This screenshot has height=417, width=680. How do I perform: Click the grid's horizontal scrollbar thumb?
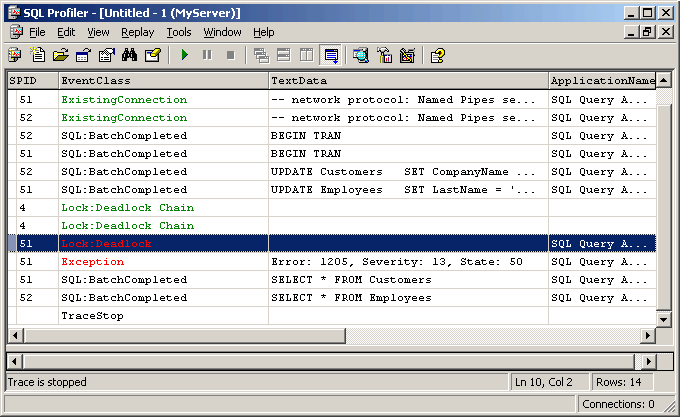[x=185, y=336]
